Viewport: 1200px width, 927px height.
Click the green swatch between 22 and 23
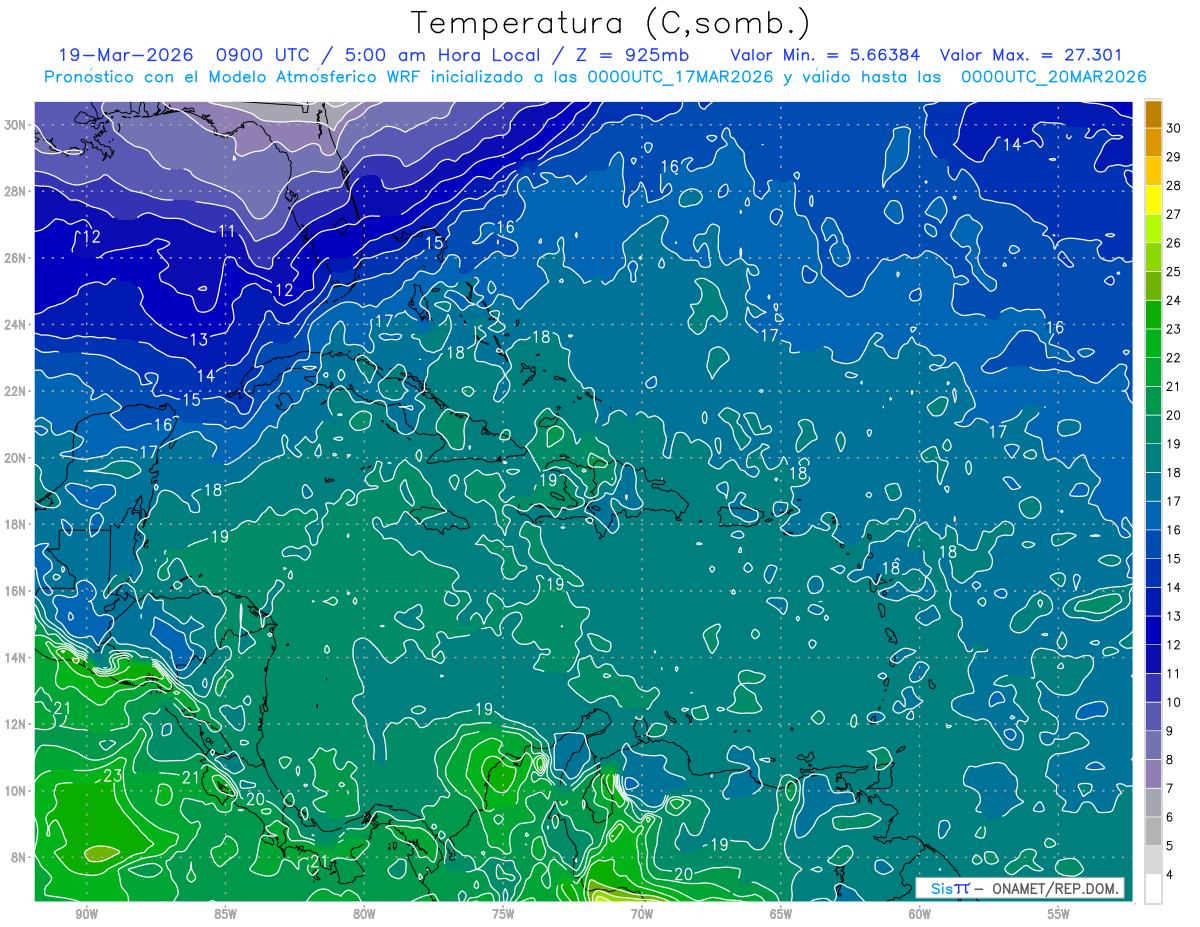[1153, 343]
